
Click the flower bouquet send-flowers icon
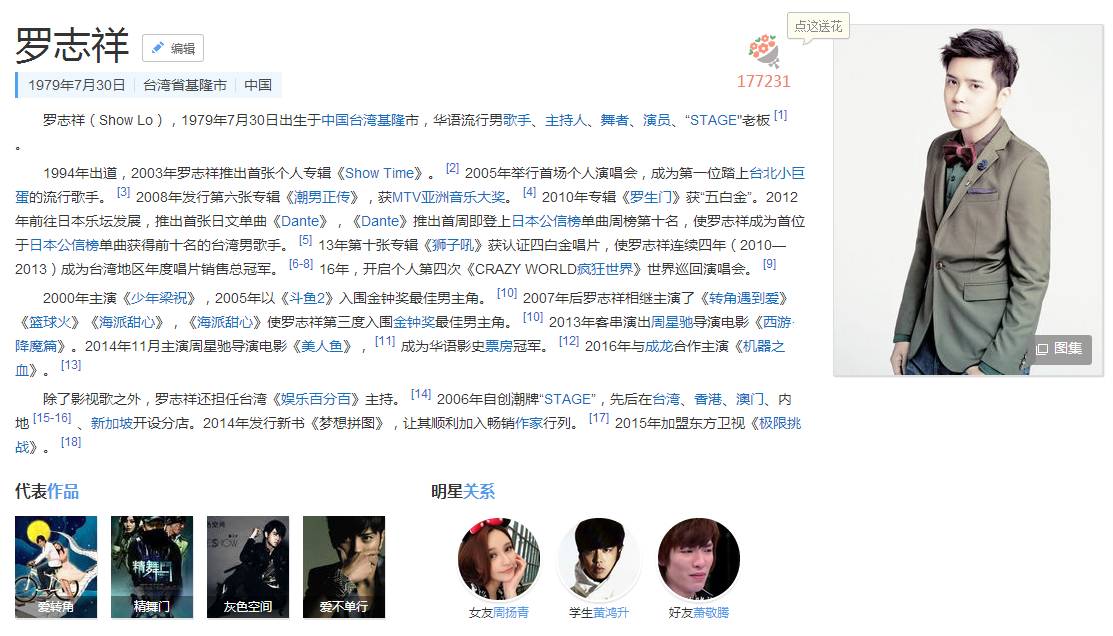[x=764, y=51]
